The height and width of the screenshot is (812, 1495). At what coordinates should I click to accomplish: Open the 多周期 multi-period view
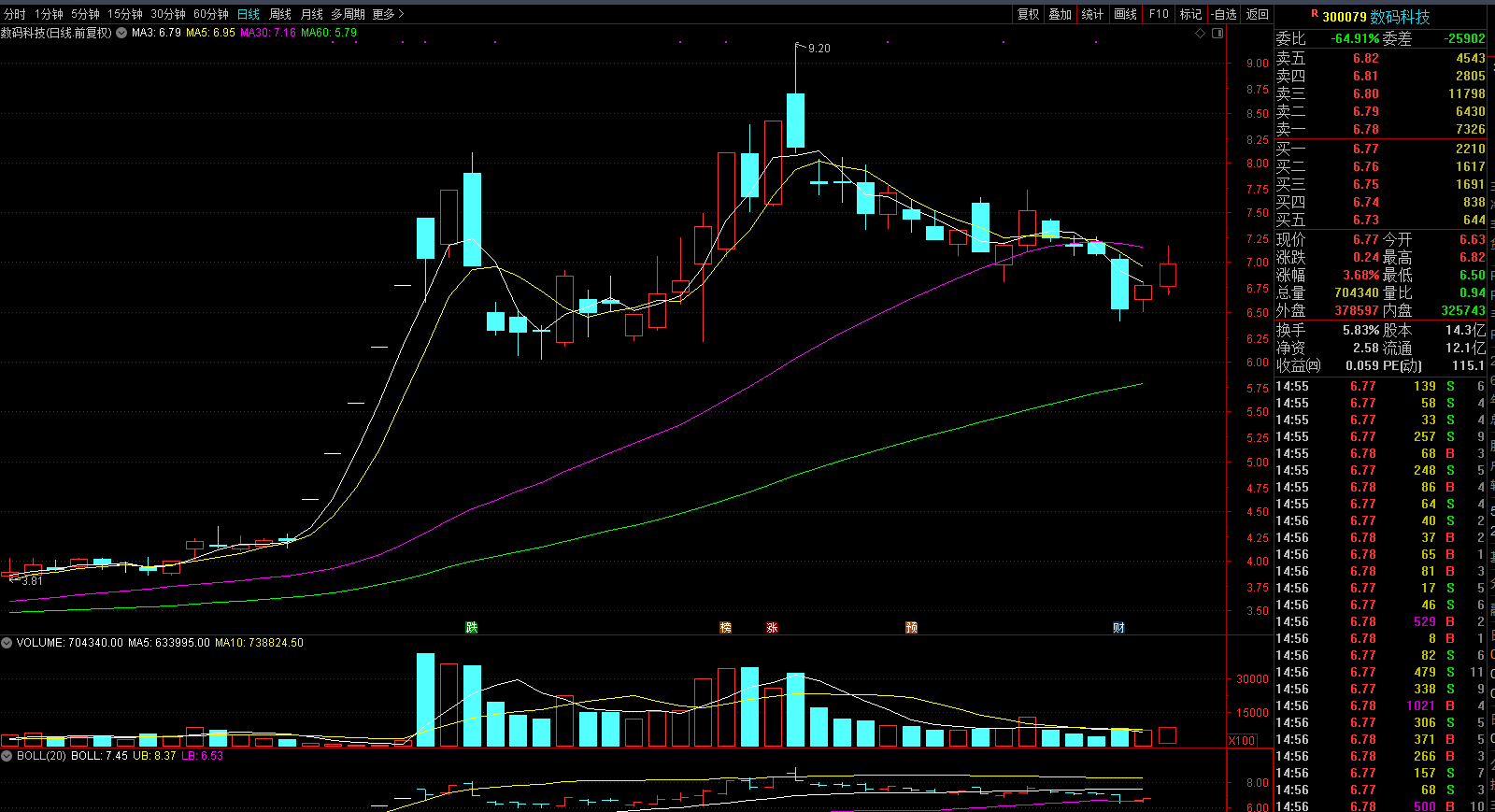(x=348, y=14)
